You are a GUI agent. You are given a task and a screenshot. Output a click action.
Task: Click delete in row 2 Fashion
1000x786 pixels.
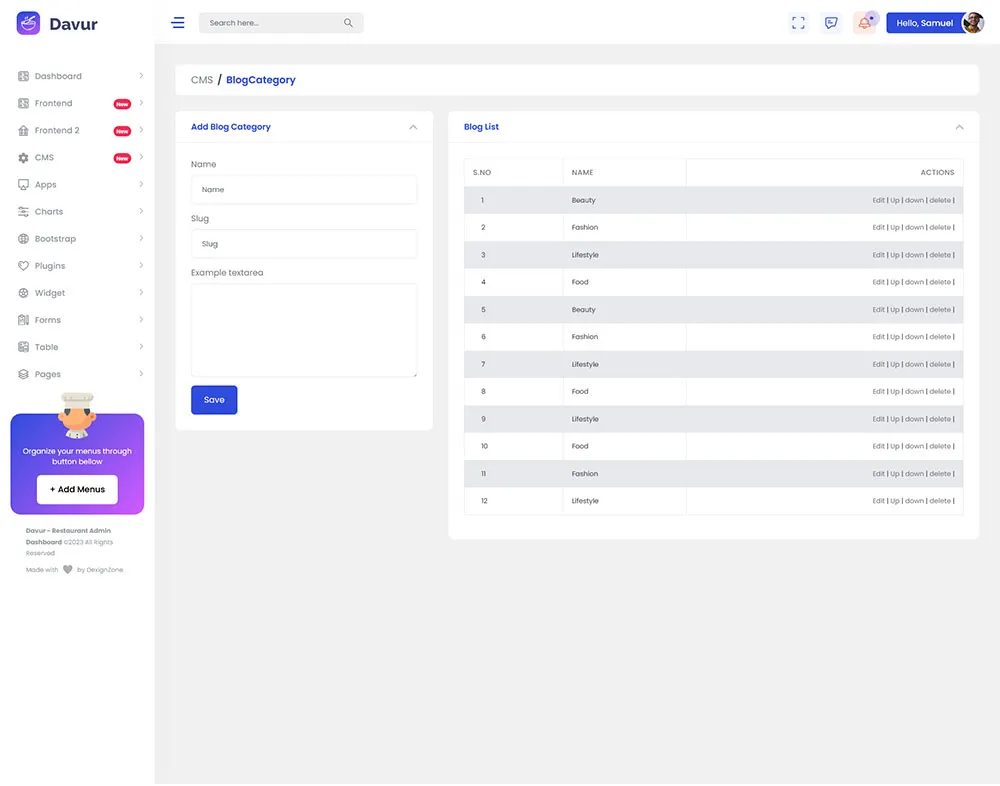(x=940, y=228)
